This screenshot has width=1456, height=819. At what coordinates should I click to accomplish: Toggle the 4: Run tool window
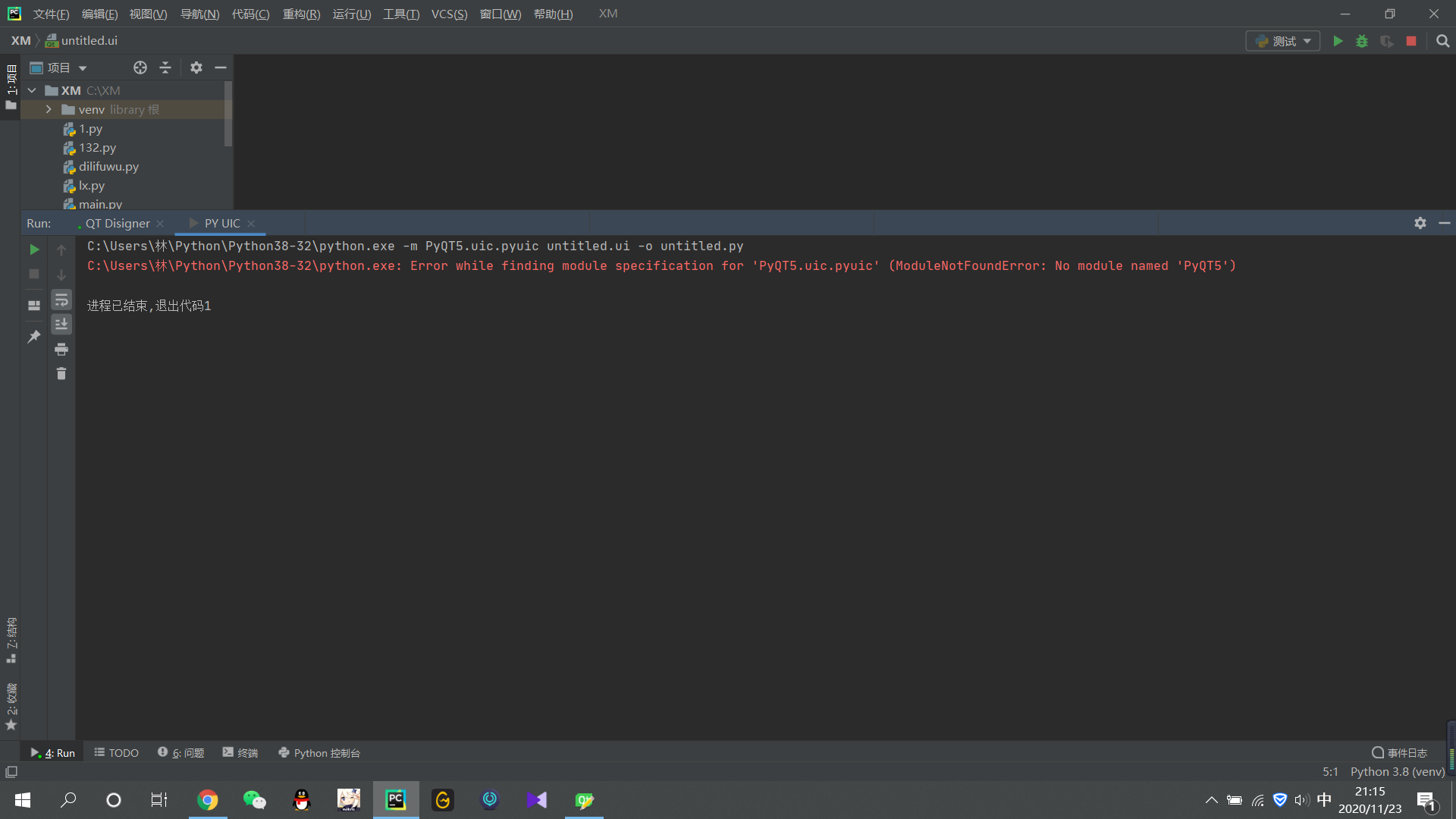[x=52, y=753]
